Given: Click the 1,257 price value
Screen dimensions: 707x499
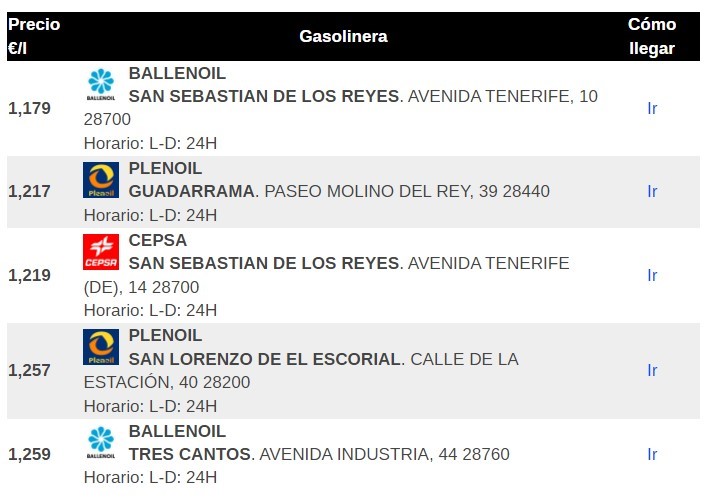Looking at the screenshot, I should coord(29,370).
